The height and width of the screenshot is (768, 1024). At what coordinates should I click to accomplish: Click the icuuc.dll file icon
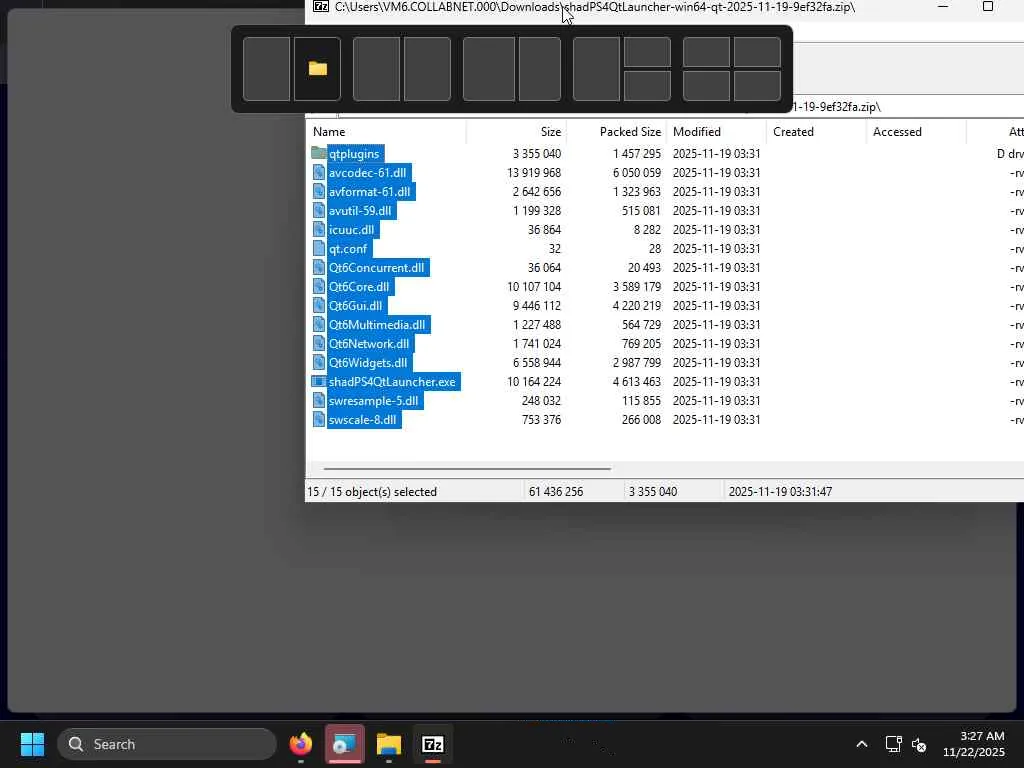pos(319,229)
